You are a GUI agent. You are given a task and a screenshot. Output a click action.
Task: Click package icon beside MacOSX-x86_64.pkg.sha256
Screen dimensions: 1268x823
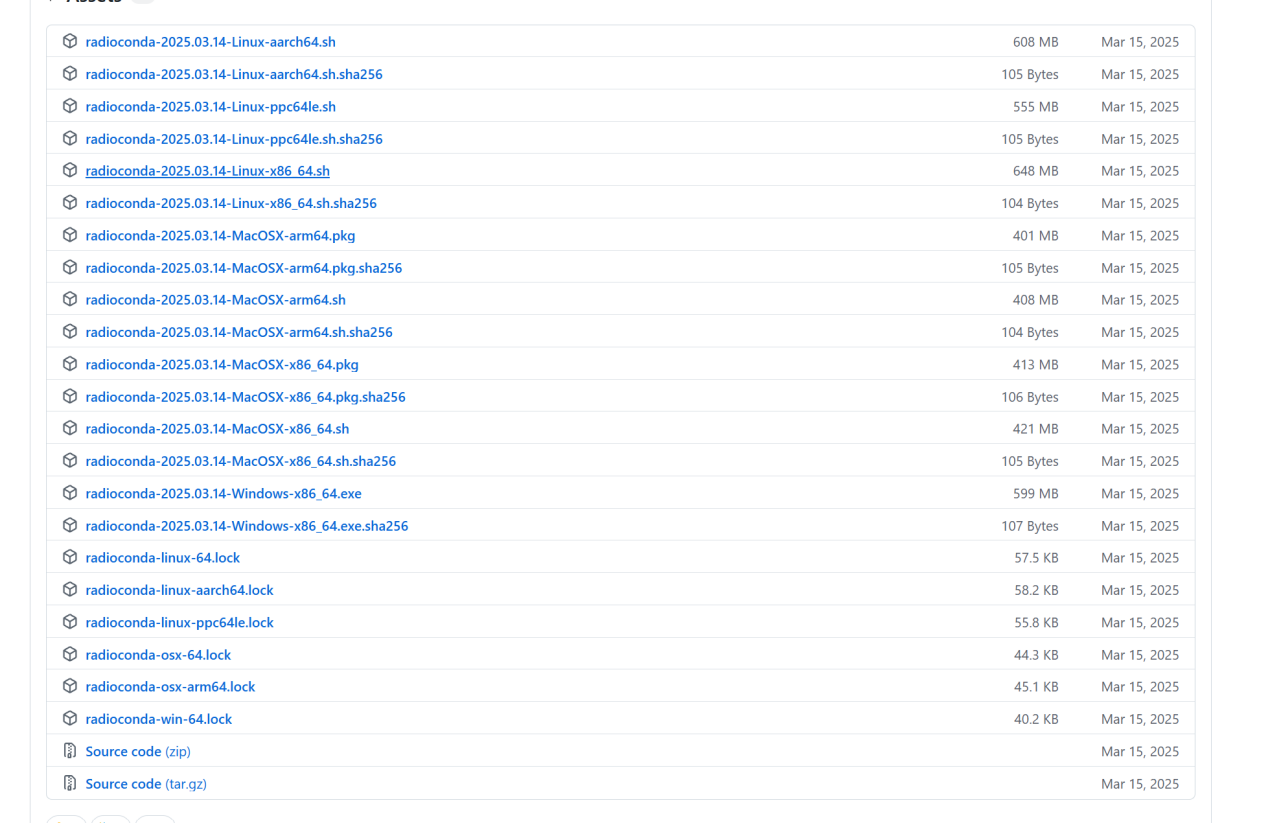(70, 397)
